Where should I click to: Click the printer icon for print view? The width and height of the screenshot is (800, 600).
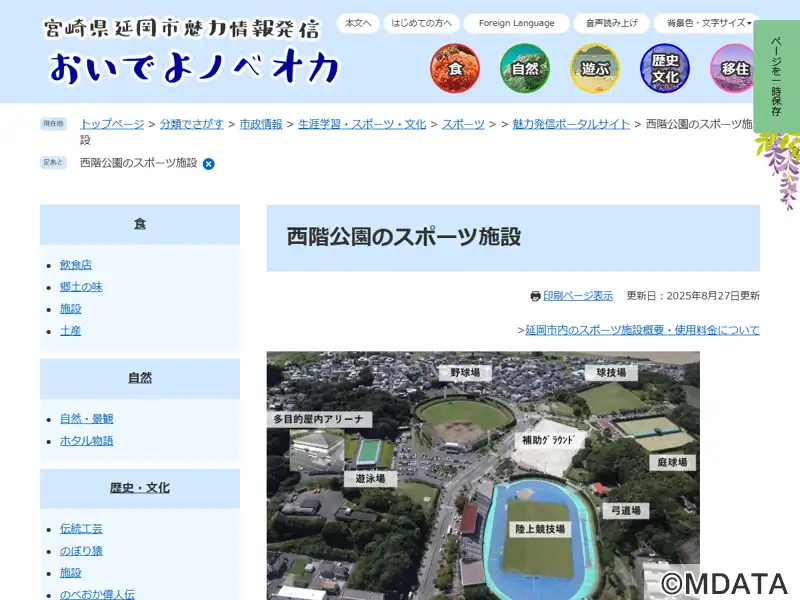[x=535, y=296]
